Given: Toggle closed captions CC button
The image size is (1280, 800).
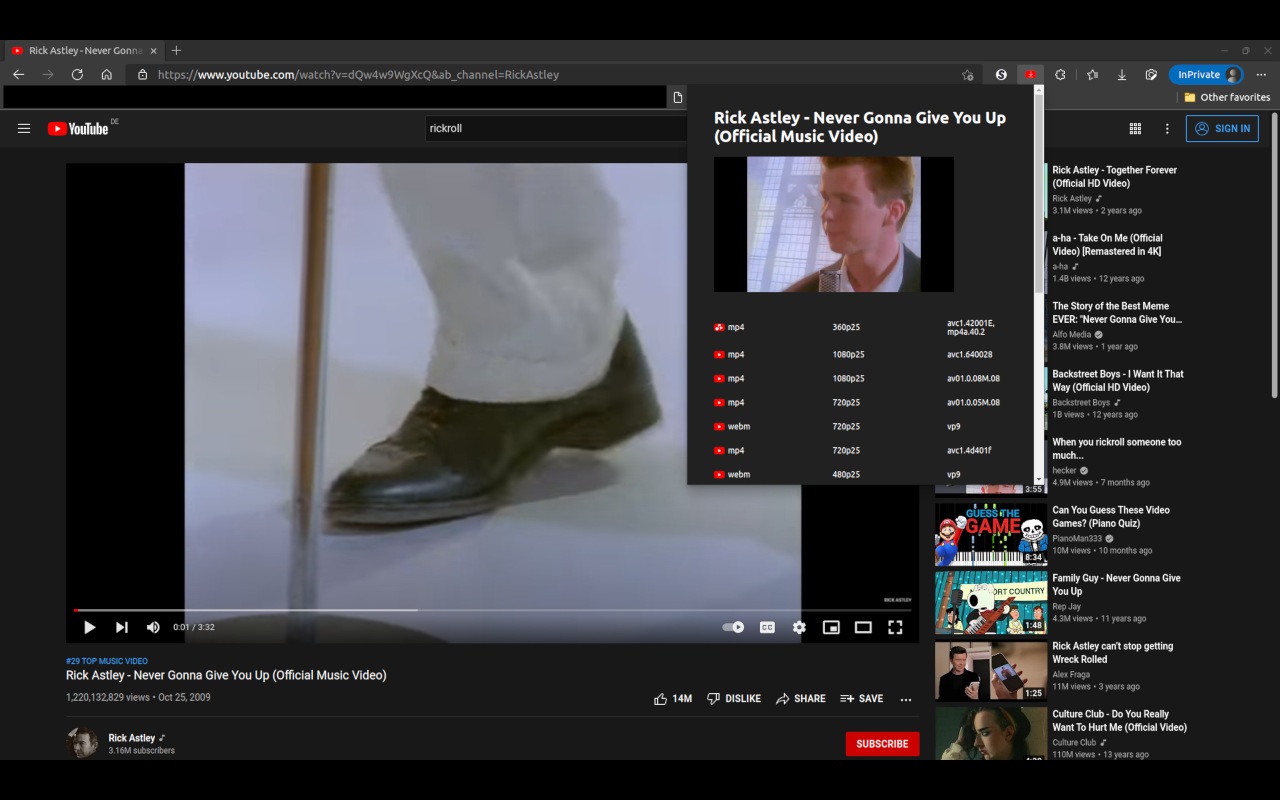Looking at the screenshot, I should pos(767,627).
